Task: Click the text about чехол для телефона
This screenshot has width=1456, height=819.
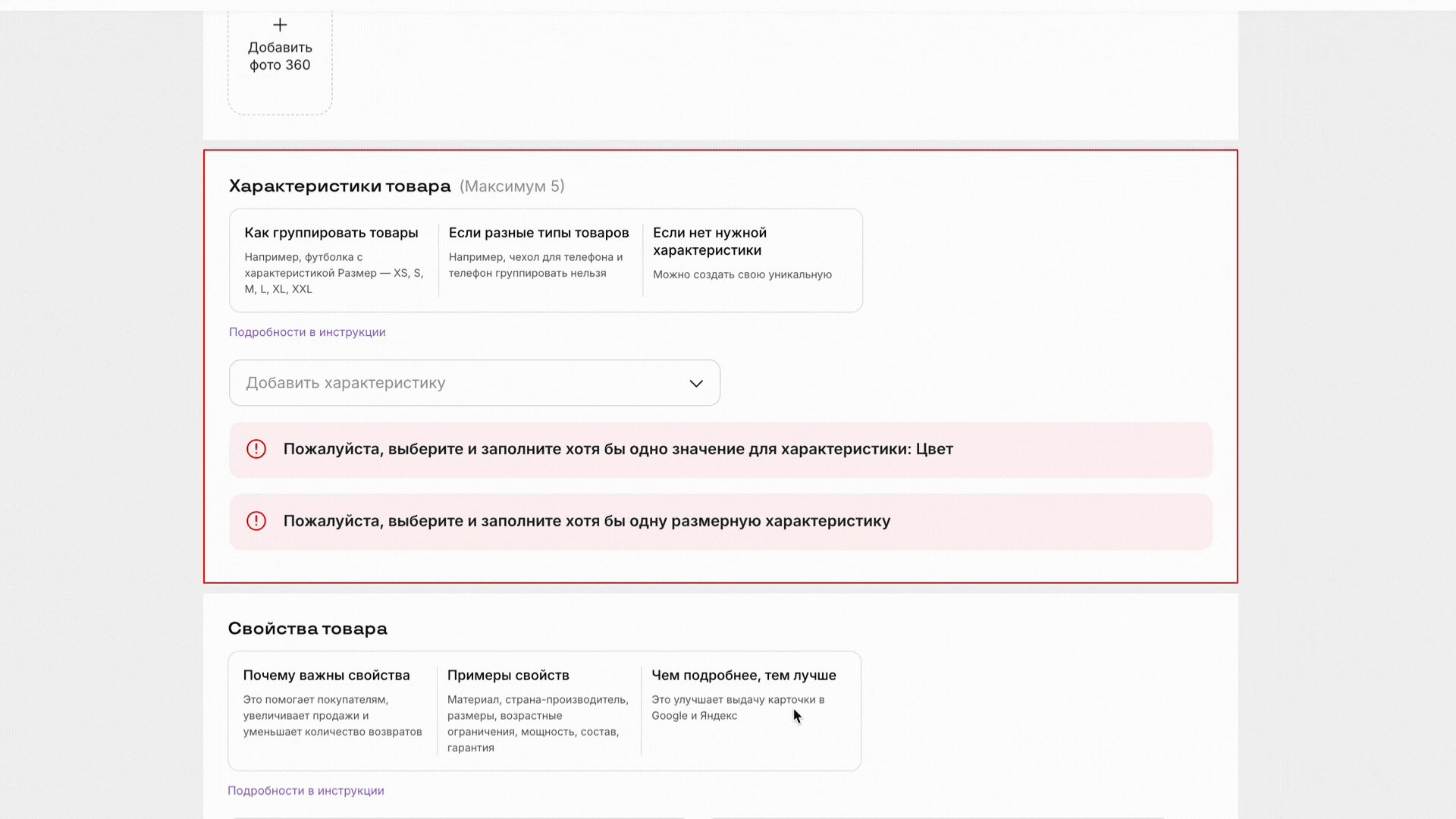Action: [535, 265]
